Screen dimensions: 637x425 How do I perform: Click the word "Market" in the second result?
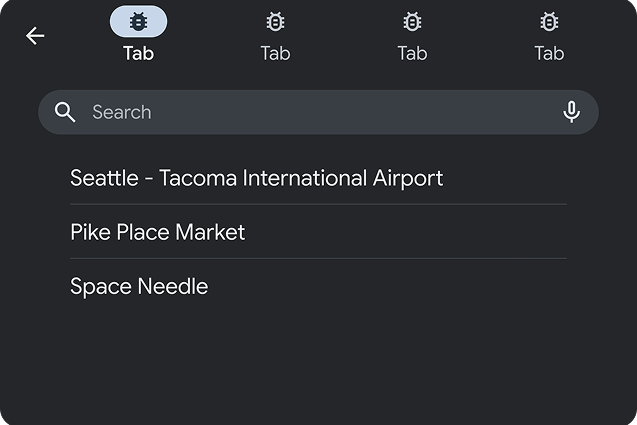tap(210, 232)
